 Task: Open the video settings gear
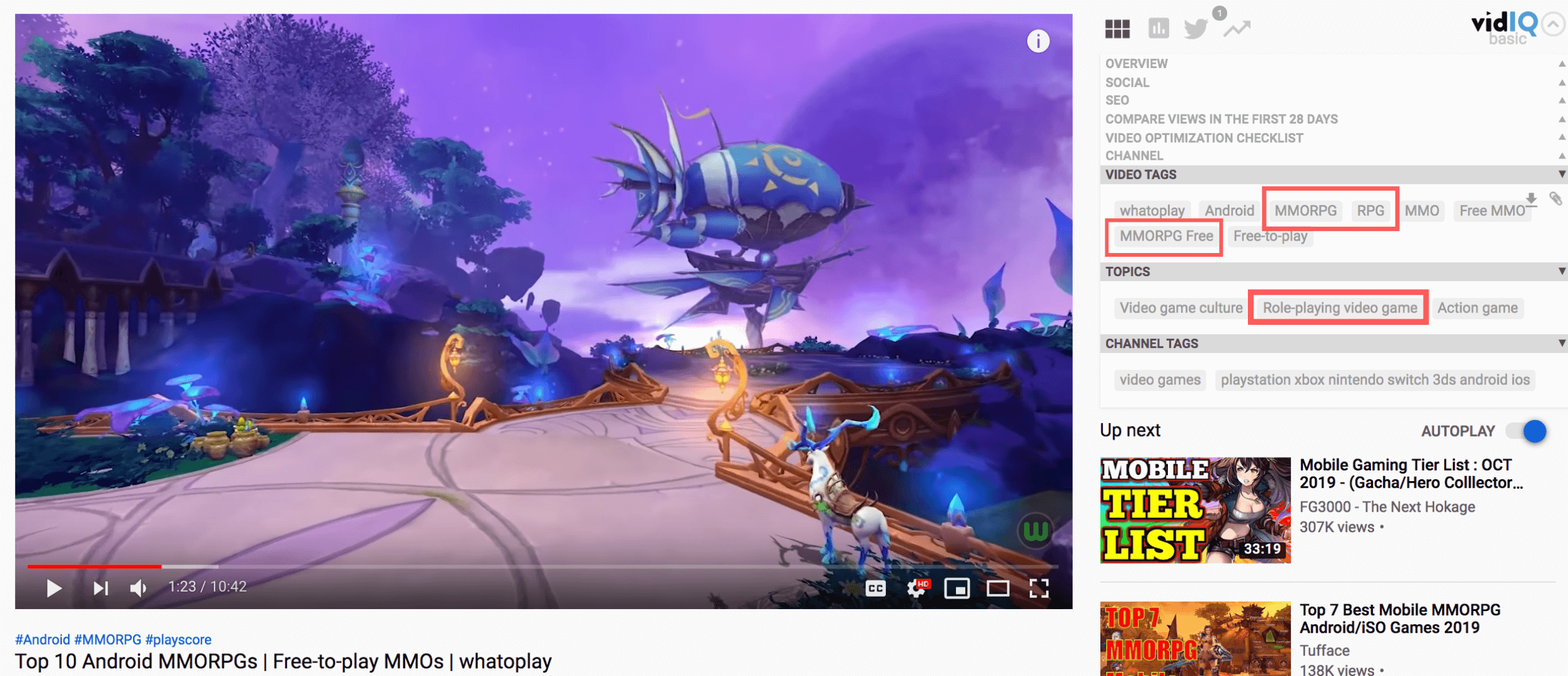917,588
